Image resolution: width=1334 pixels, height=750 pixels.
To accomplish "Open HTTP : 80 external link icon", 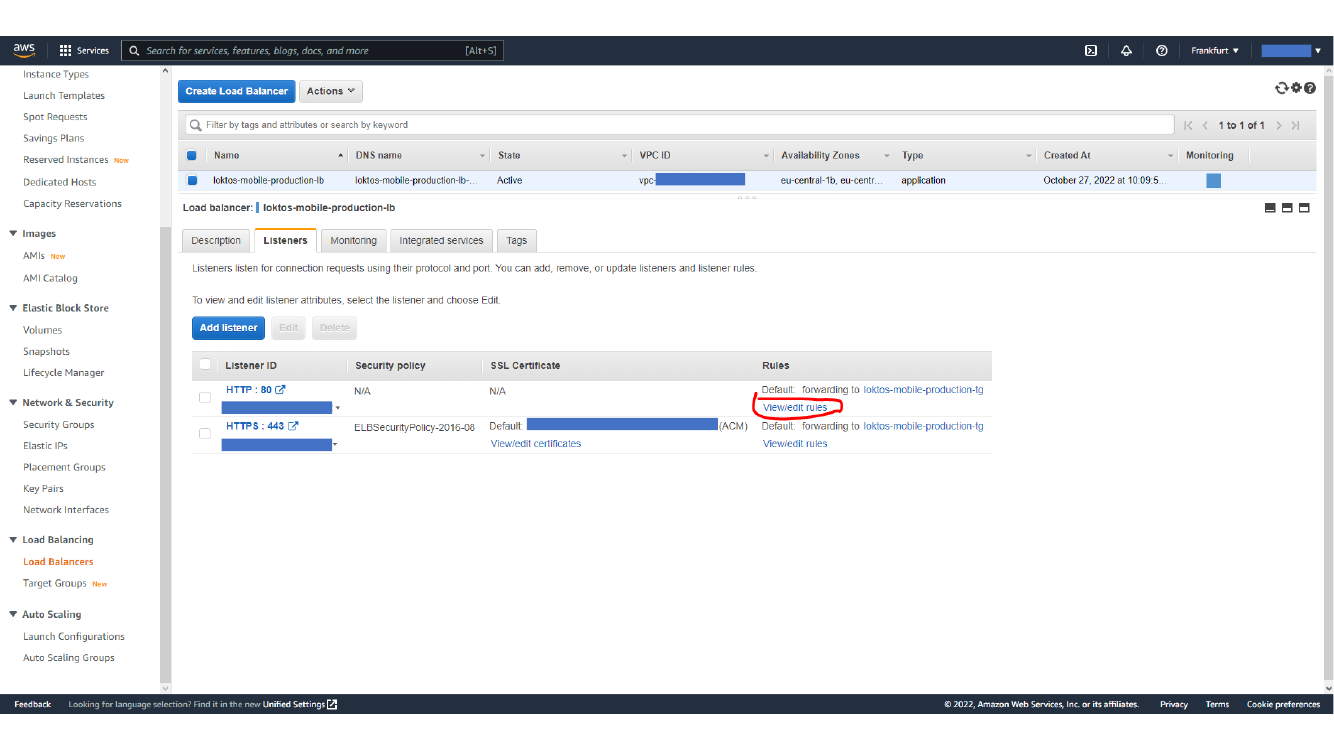I will 281,390.
